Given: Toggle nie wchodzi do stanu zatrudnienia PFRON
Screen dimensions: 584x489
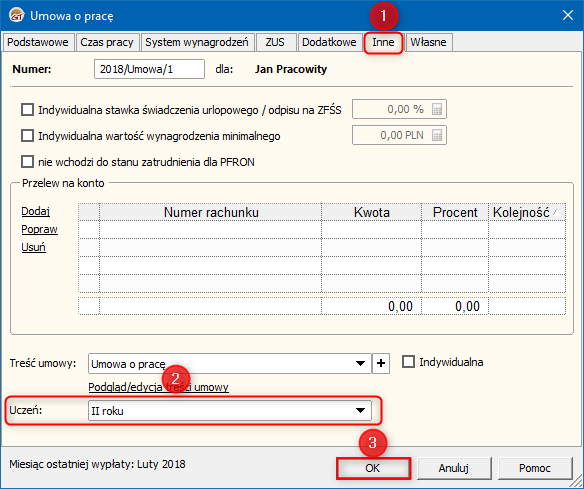Looking at the screenshot, I should (x=27, y=162).
